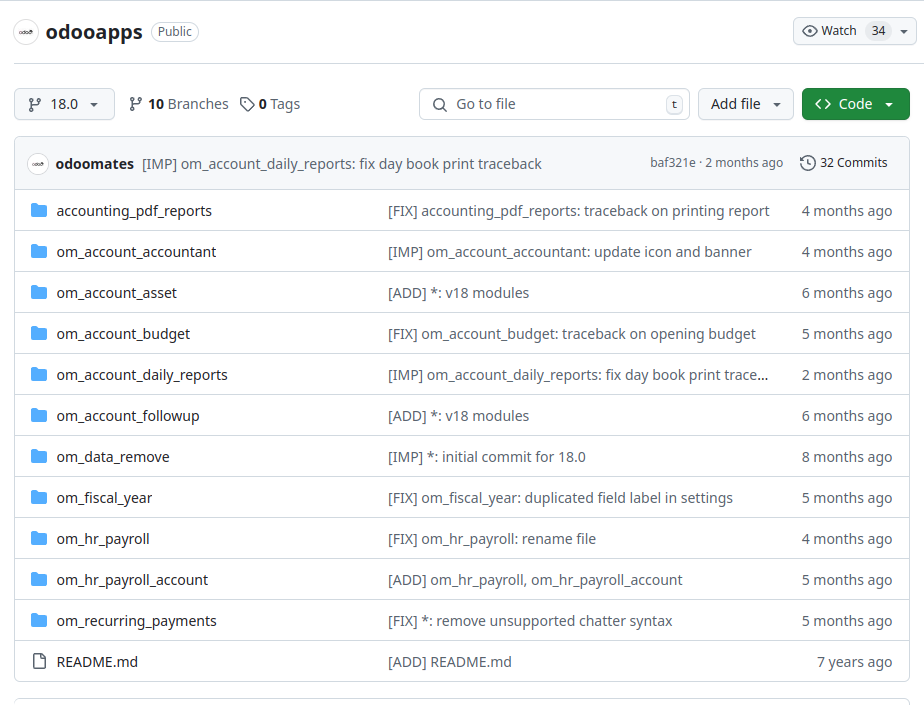Screen dimensions: 924x705
Task: Click the folder icon for om_hr_payroll_account
Action: [39, 579]
